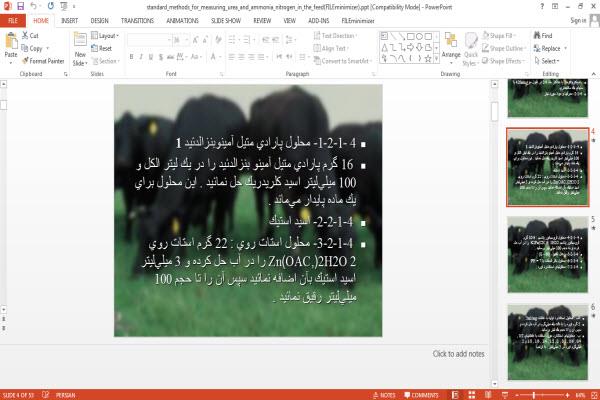Switch to the REVIEW tab
Viewport: 600px width, 400px height.
(262, 21)
